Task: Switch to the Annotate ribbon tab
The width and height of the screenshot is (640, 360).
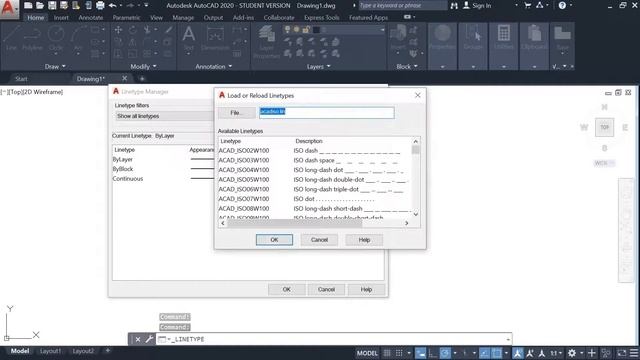Action: coord(91,18)
